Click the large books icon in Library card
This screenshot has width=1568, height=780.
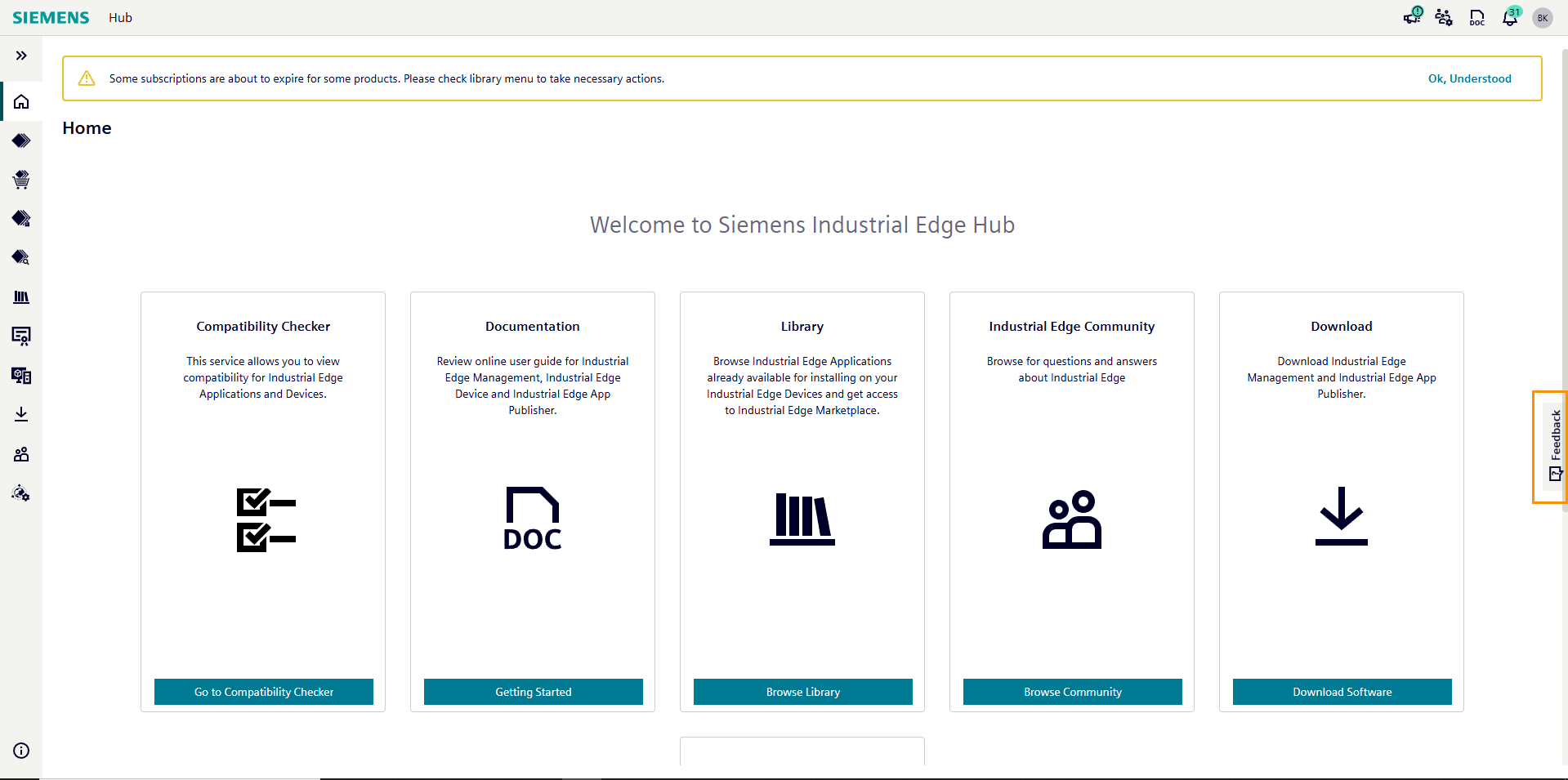click(802, 519)
